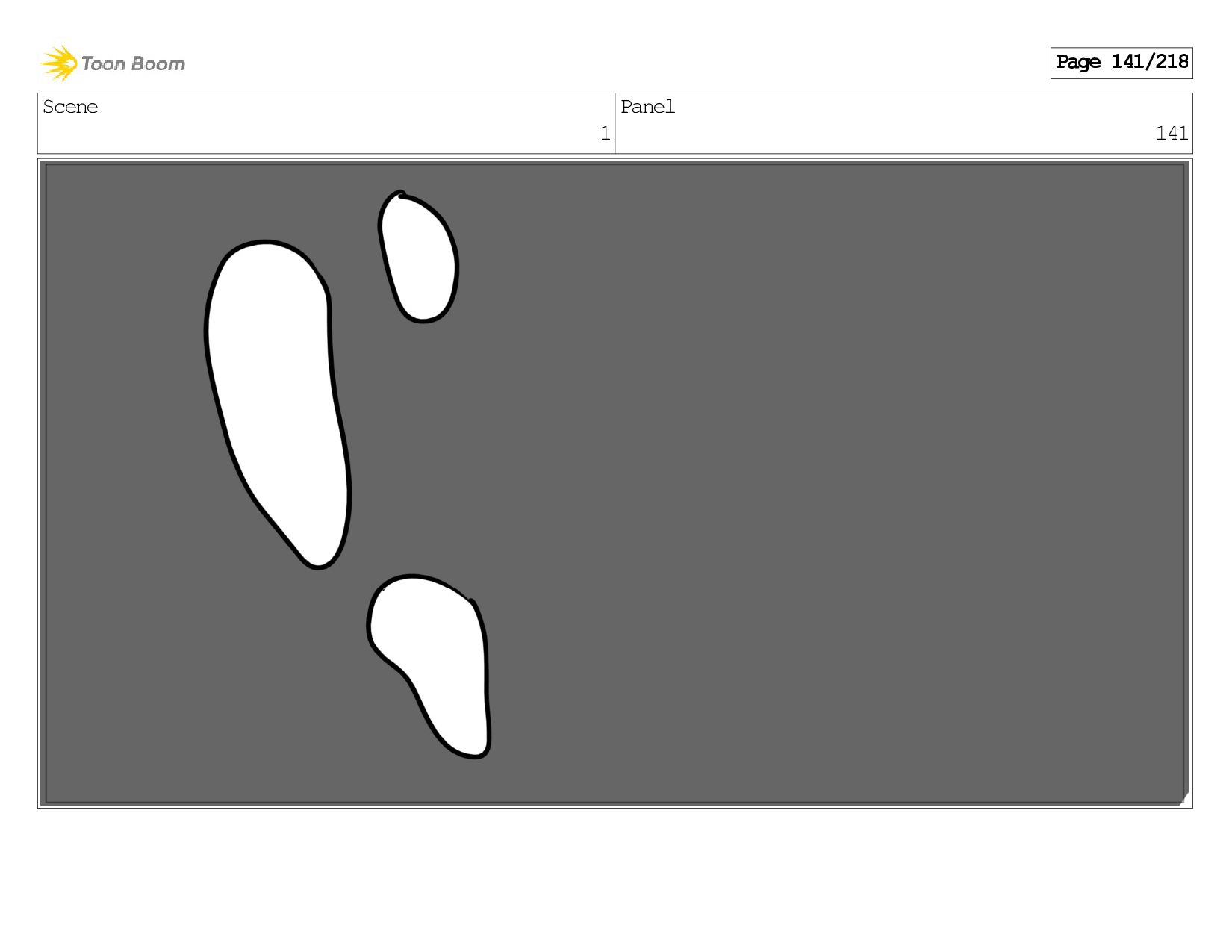The width and height of the screenshot is (1232, 952).
Task: Click the 'Page 141/218' box
Action: (1121, 63)
